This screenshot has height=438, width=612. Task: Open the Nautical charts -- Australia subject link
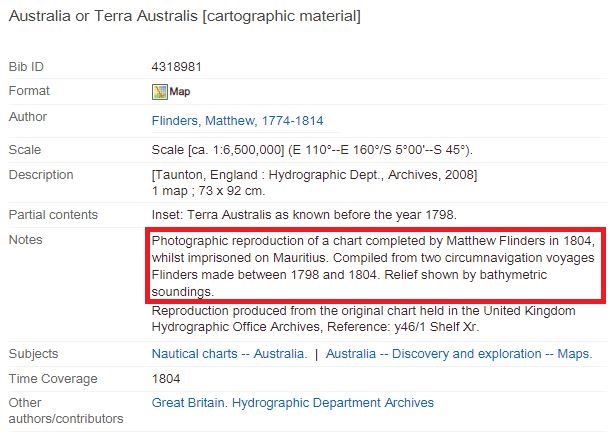point(230,354)
